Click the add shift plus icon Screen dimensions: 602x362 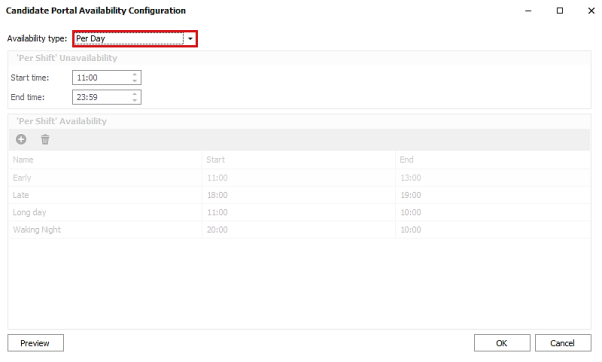21,139
